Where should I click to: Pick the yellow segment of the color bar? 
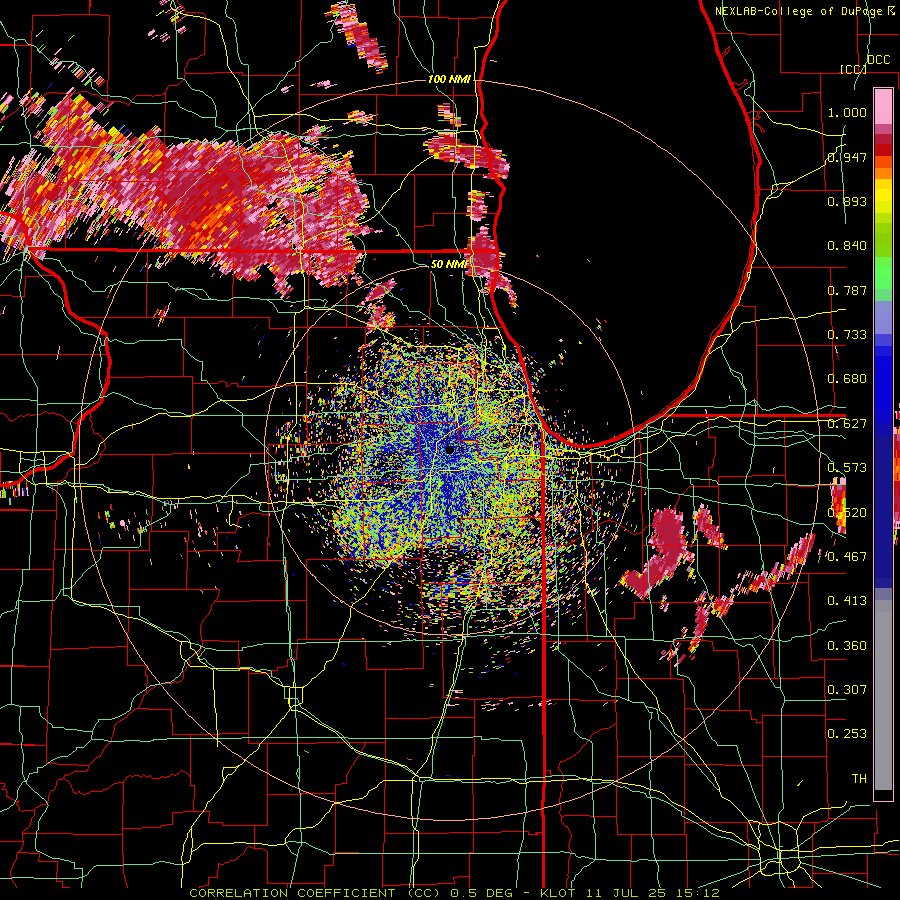point(883,198)
